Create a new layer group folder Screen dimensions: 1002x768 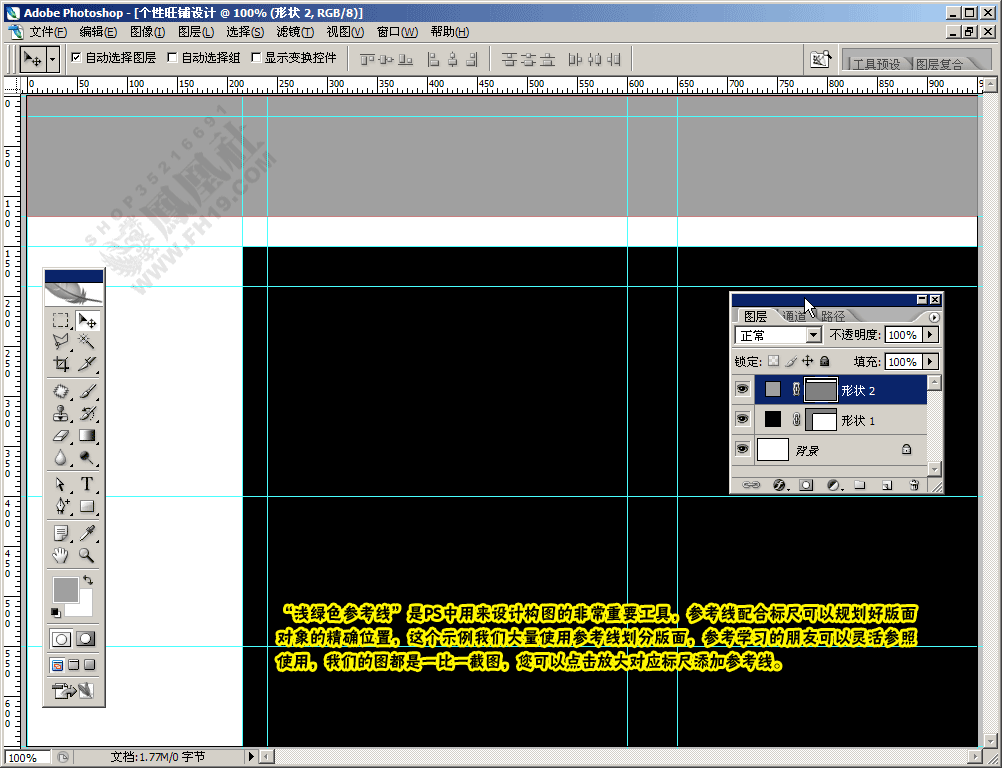[x=859, y=486]
